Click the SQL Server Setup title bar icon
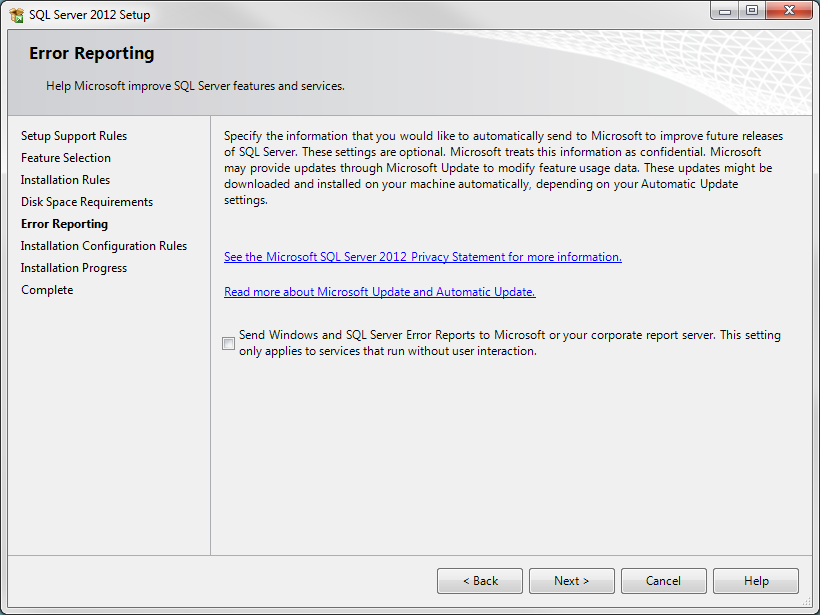The height and width of the screenshot is (615, 820). click(16, 15)
